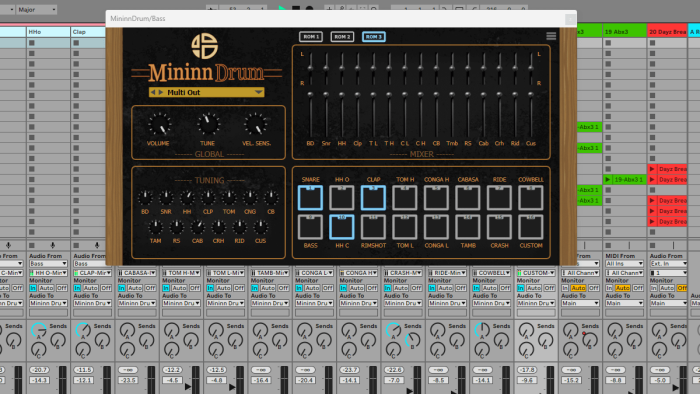This screenshot has width=700, height=394.
Task: Hit the CONGA H pad
Action: tap(436, 198)
